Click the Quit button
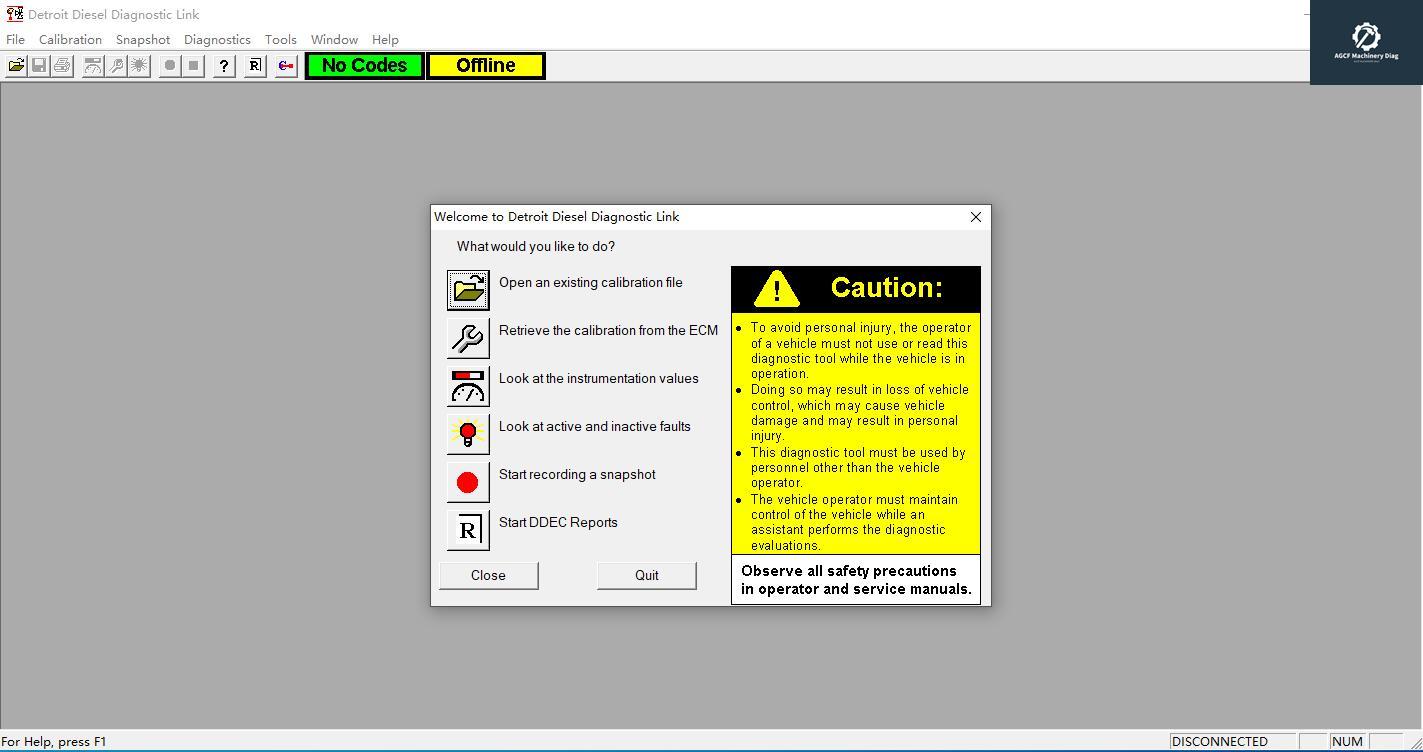Screen dimensions: 1423x752 click(x=646, y=575)
